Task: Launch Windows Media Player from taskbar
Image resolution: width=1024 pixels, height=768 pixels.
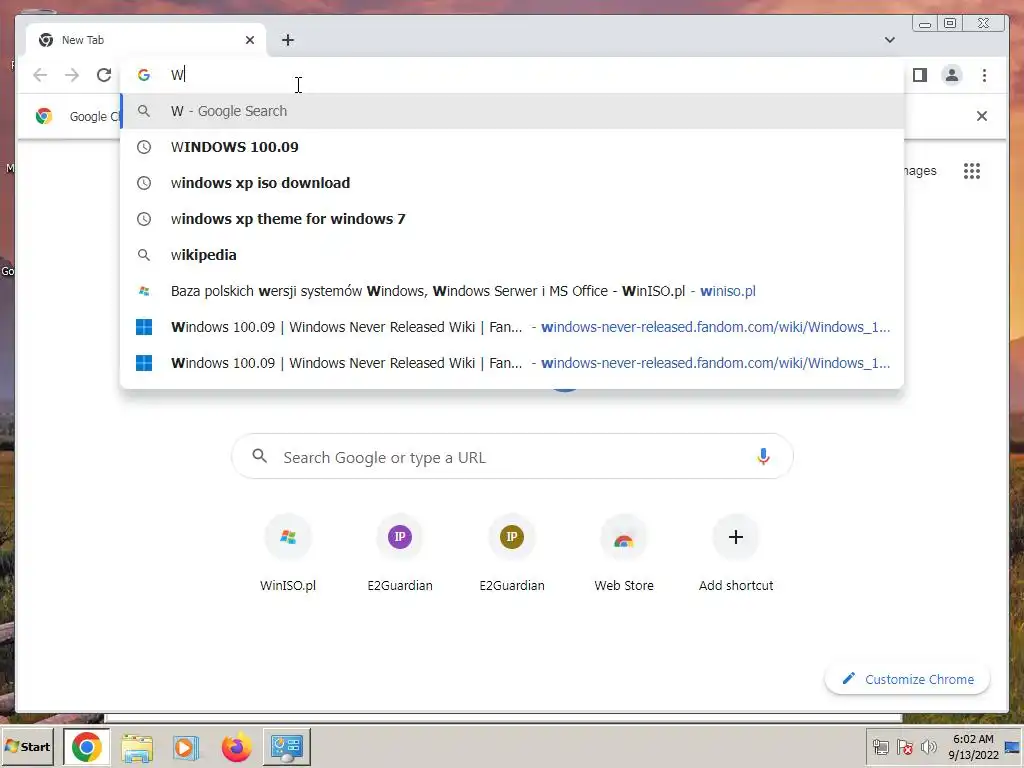Action: [x=185, y=748]
